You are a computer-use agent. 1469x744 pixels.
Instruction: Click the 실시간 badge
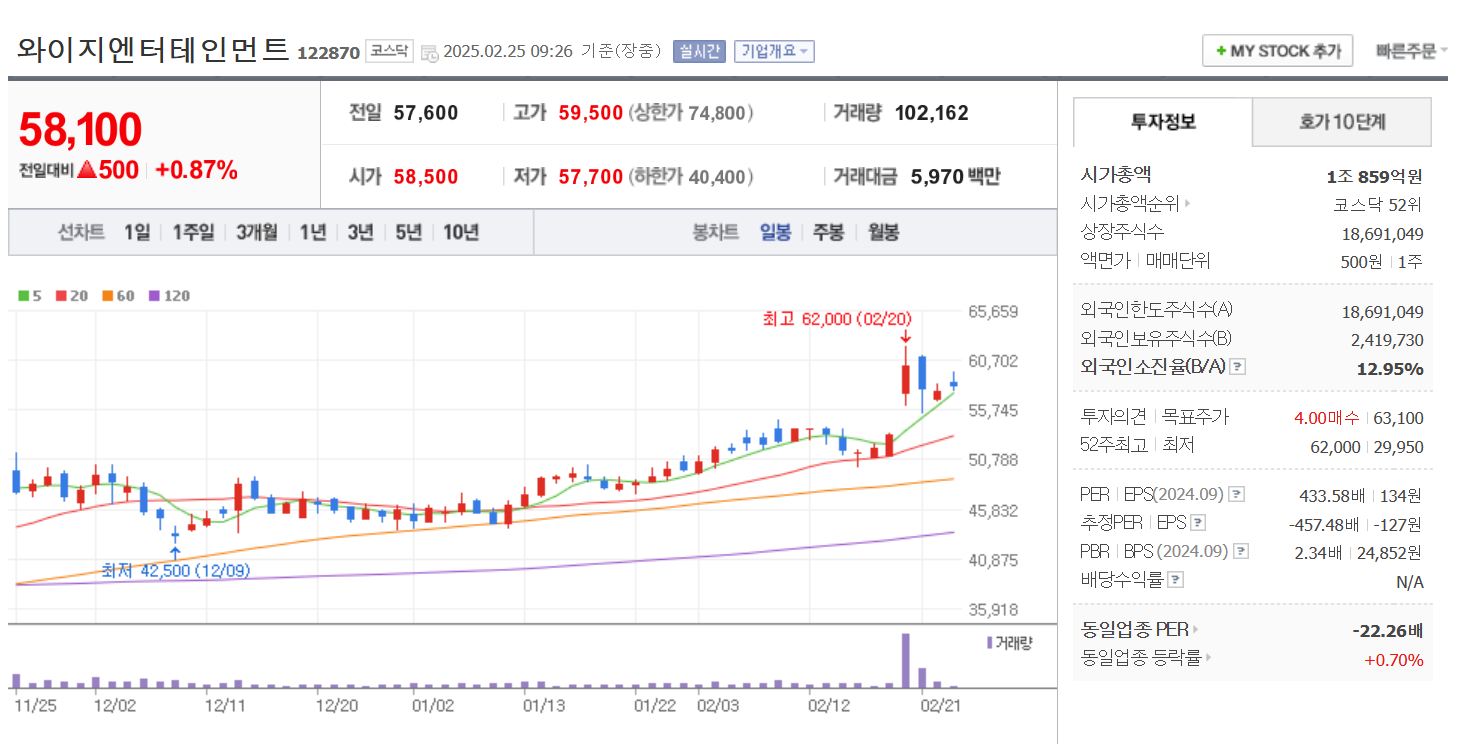tap(699, 51)
